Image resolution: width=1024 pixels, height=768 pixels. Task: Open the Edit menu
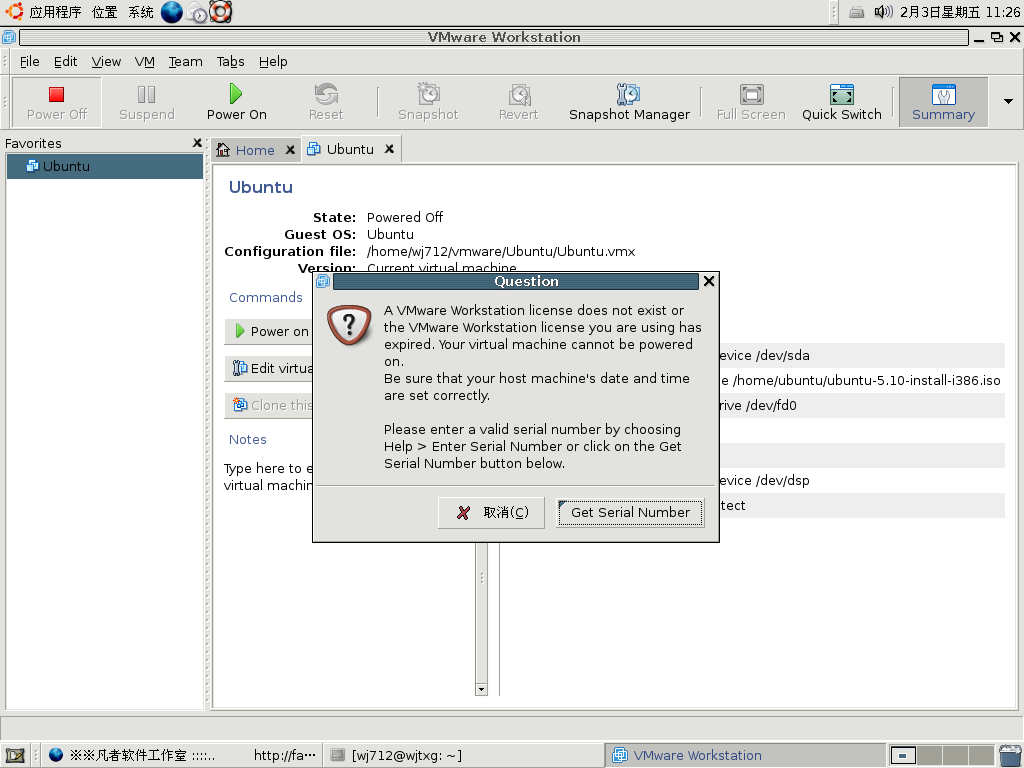[x=65, y=61]
